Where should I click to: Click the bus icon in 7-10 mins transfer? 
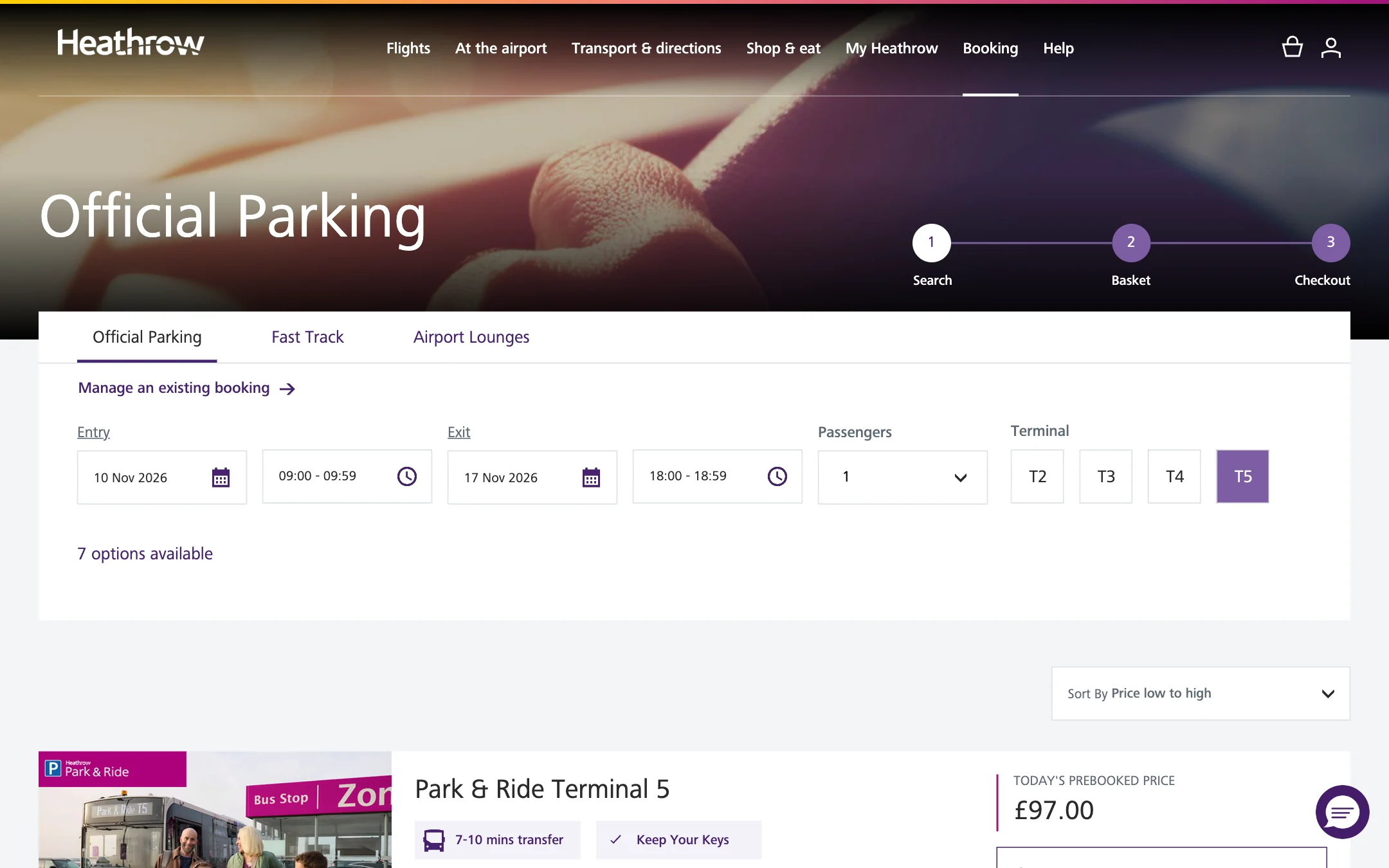434,840
